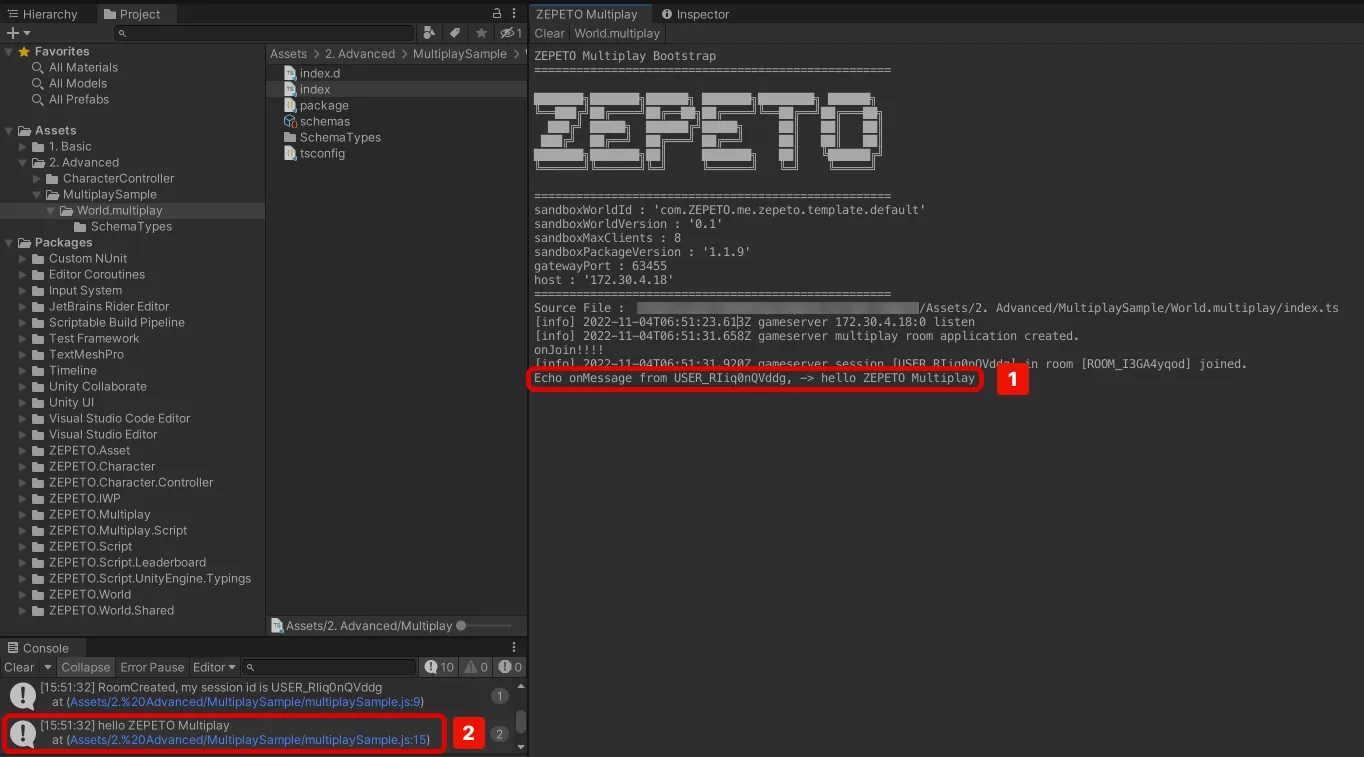Click the info icon of hello ZEPETO log

(x=23, y=733)
